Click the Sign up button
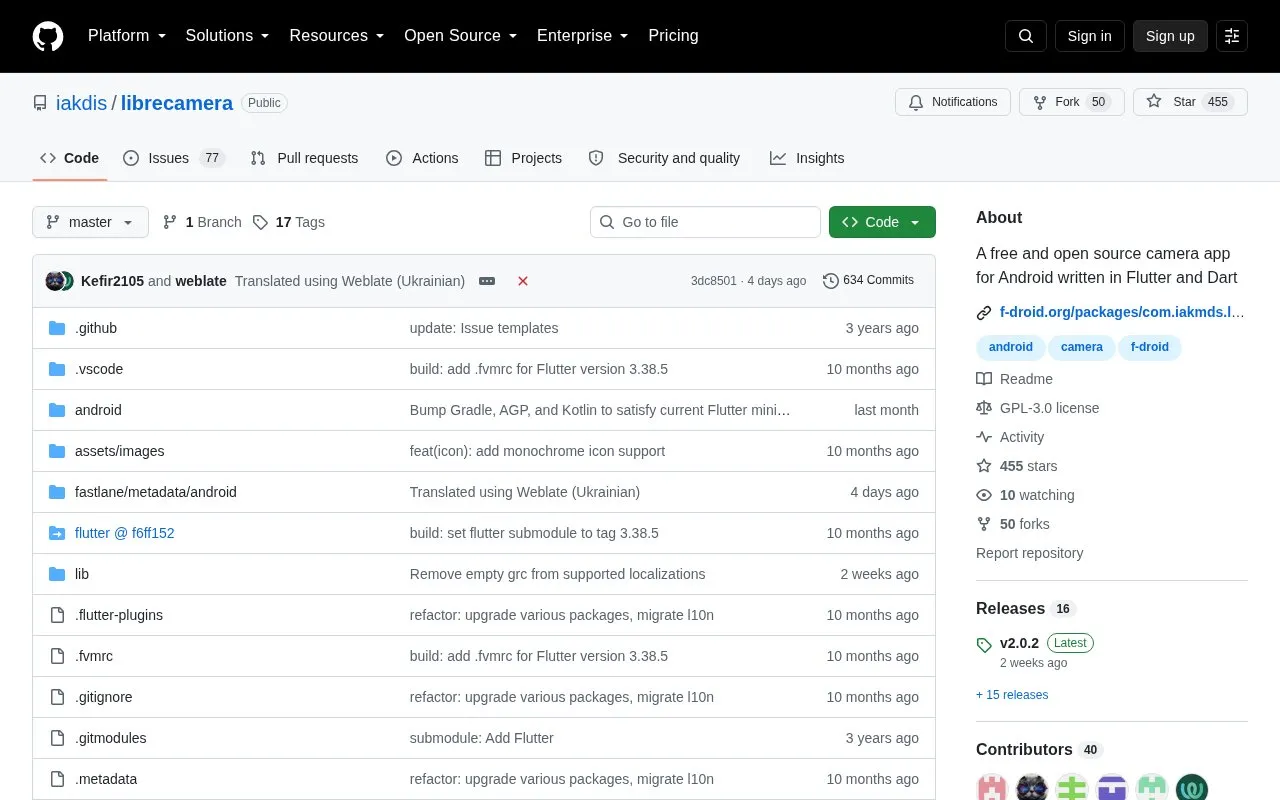The height and width of the screenshot is (800, 1280). pyautogui.click(x=1170, y=36)
